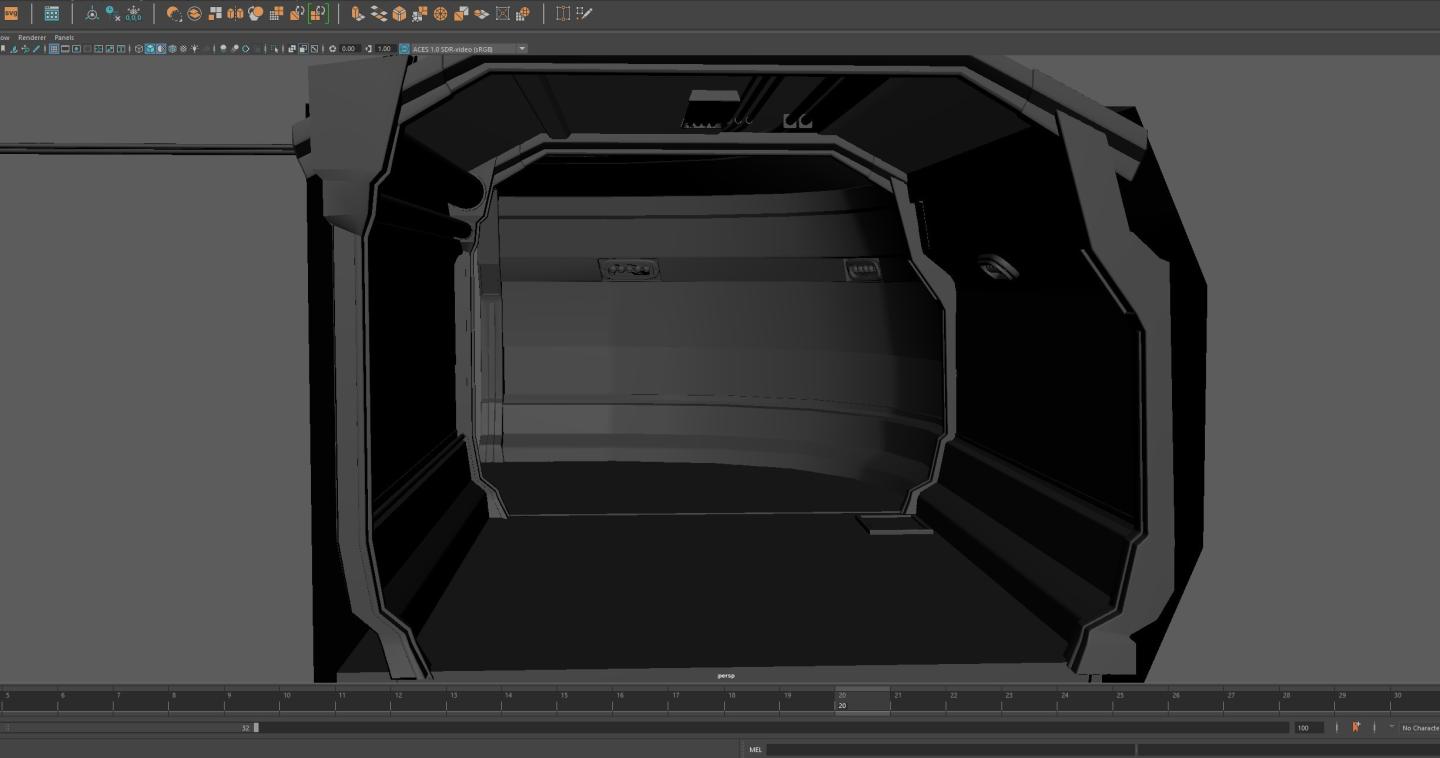Click the Circularize shelf icon

pos(440,14)
